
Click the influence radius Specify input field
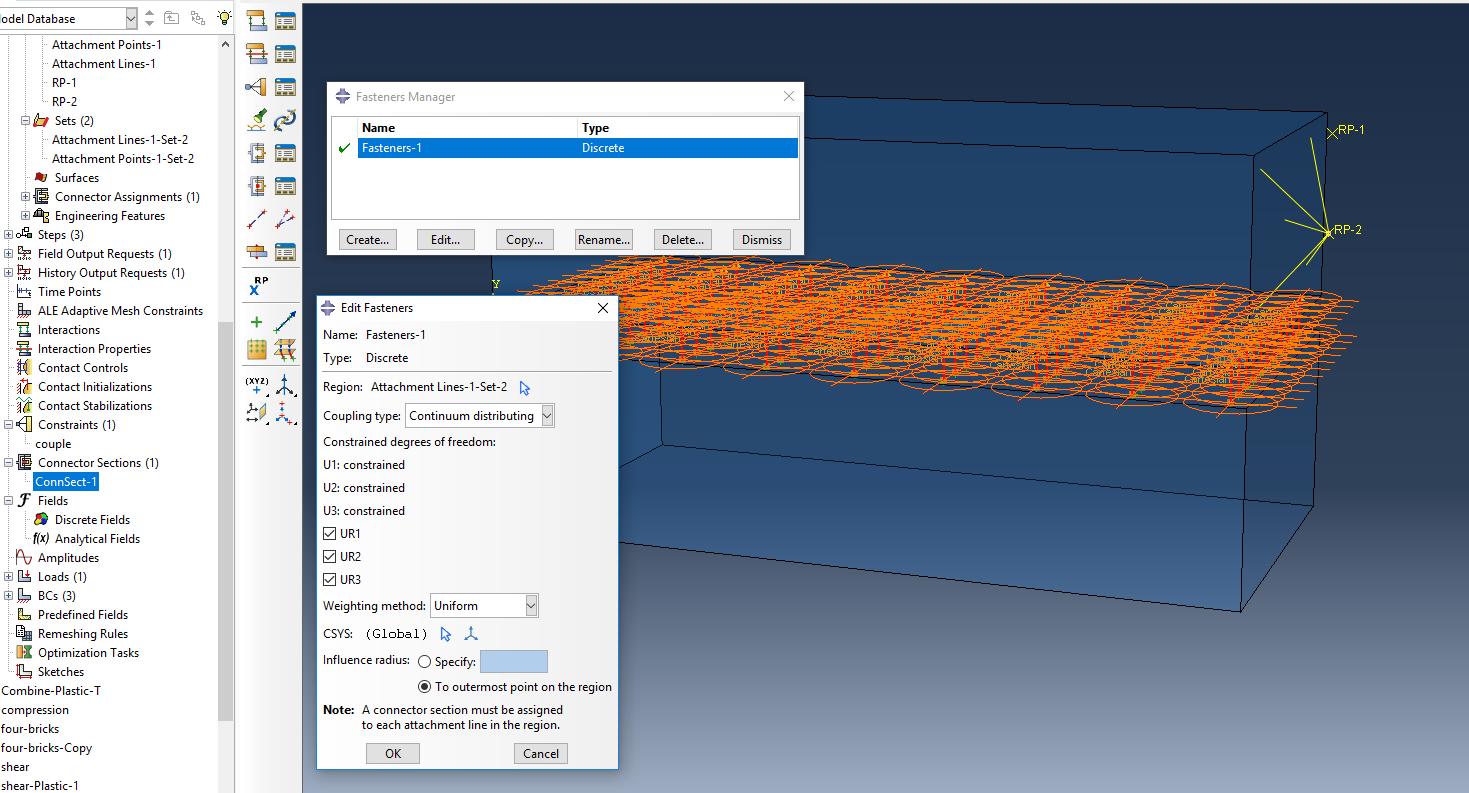[514, 662]
